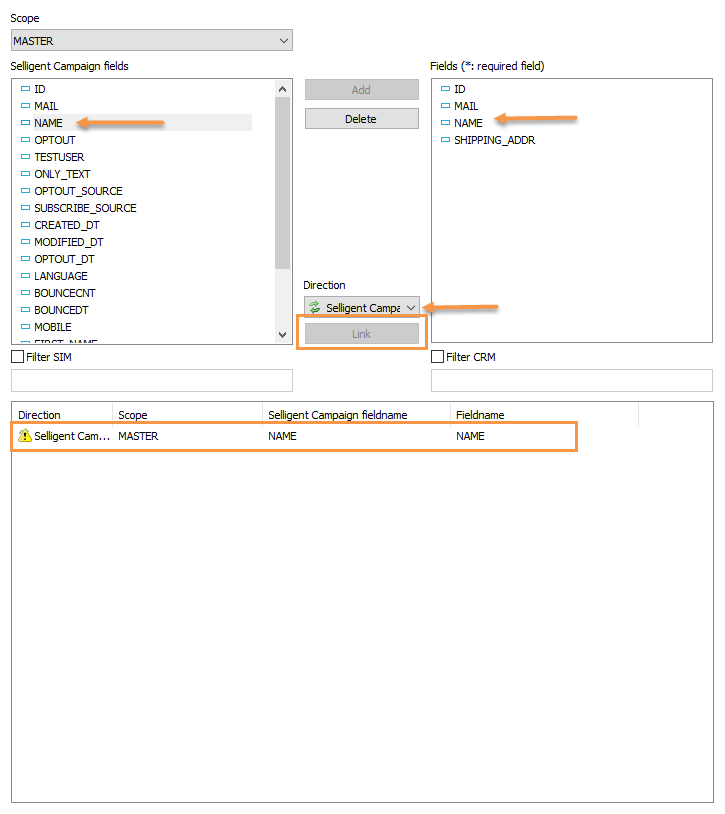The height and width of the screenshot is (814, 725).
Task: Select the MASTER cell in the mapping row
Action: tap(138, 436)
